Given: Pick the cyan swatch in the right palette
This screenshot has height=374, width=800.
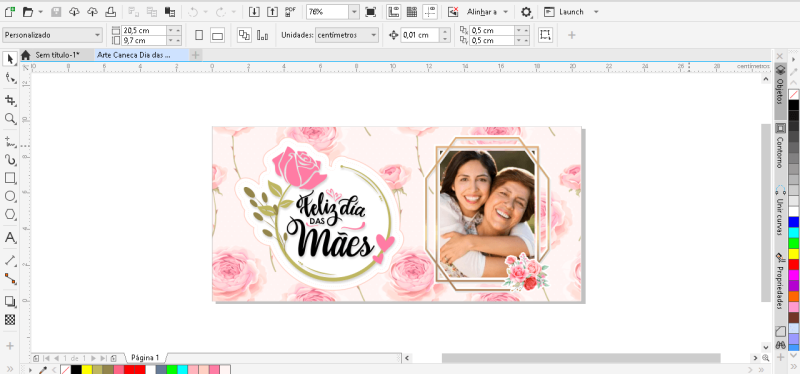Looking at the screenshot, I should click(x=793, y=232).
